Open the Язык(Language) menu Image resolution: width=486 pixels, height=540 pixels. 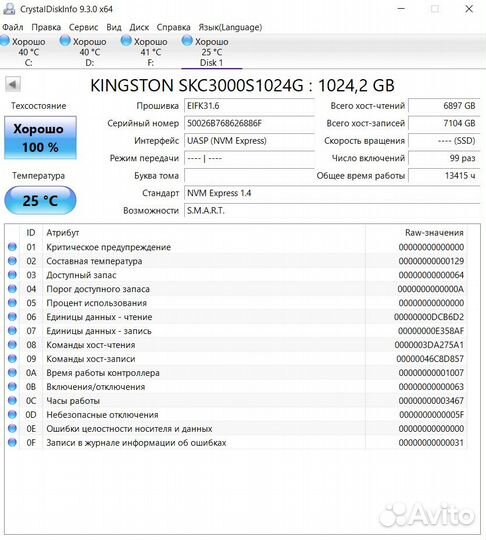coord(230,27)
